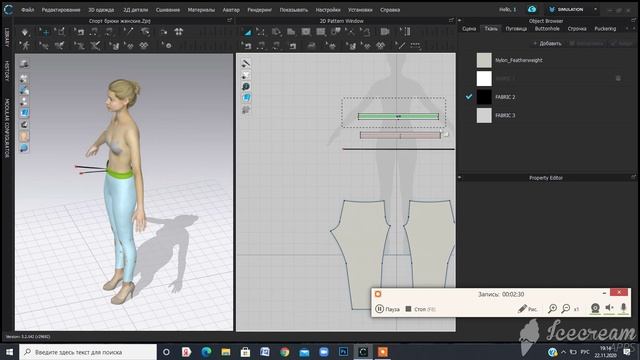
Task: Click the skin-colored avatar icon in 3D side toolbar
Action: (24, 136)
